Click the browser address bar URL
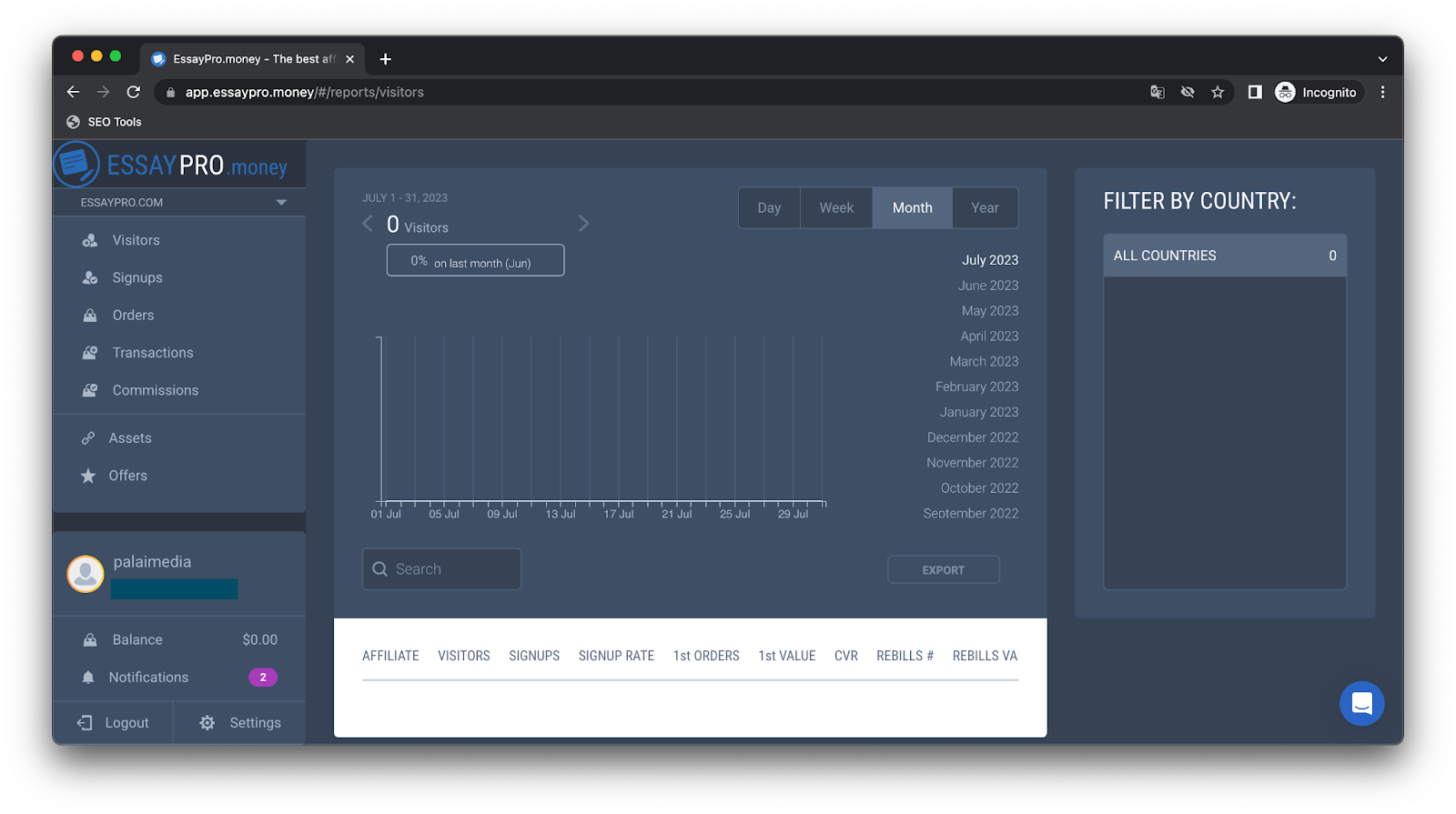 [x=305, y=92]
